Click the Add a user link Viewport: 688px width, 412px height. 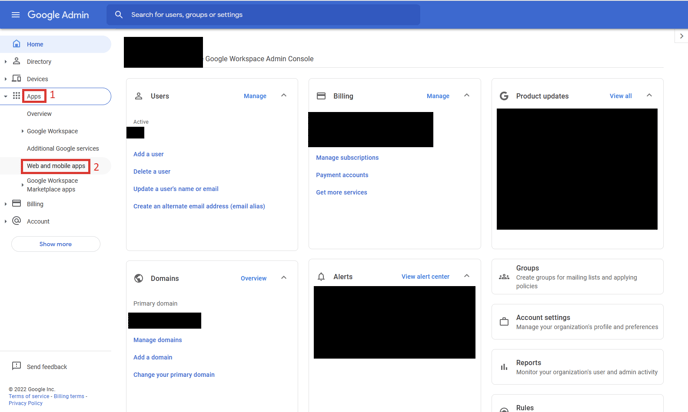tap(148, 154)
